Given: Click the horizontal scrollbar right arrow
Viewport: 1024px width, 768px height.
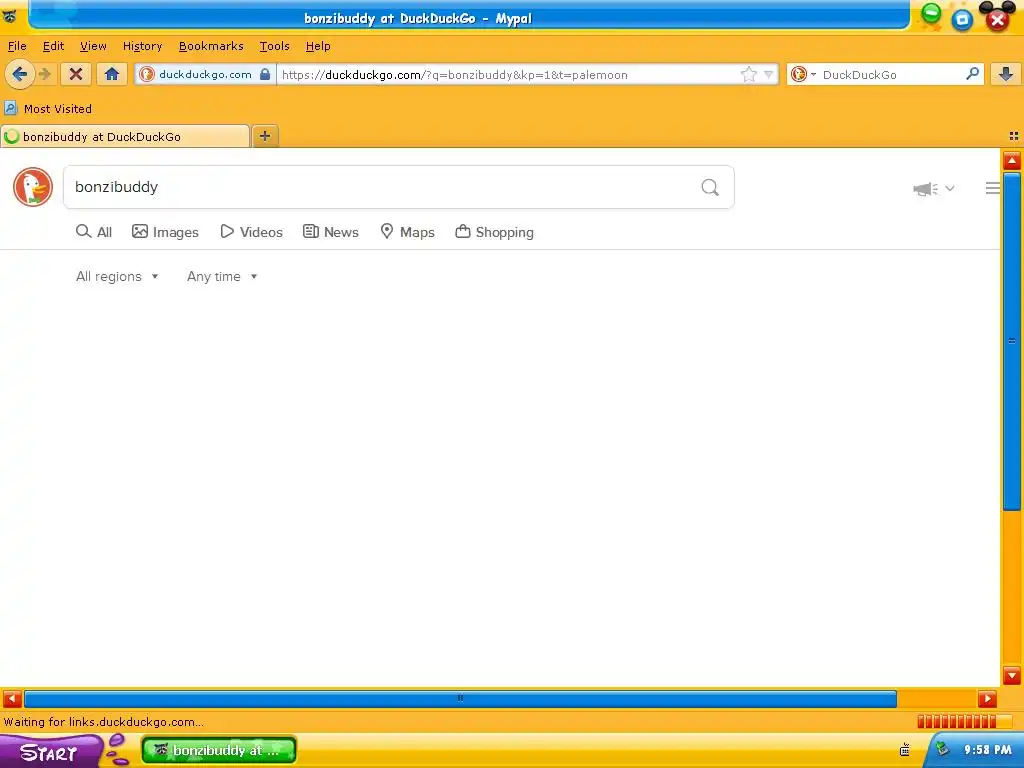Looking at the screenshot, I should pos(987,698).
